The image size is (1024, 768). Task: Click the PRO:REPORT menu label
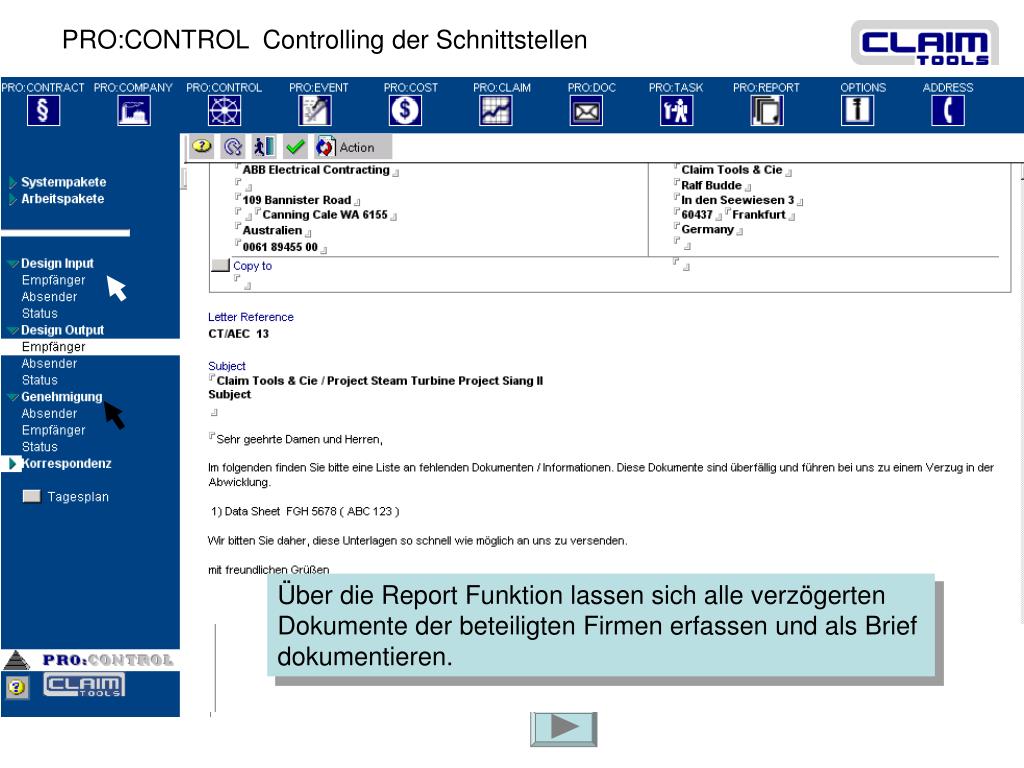pos(766,88)
